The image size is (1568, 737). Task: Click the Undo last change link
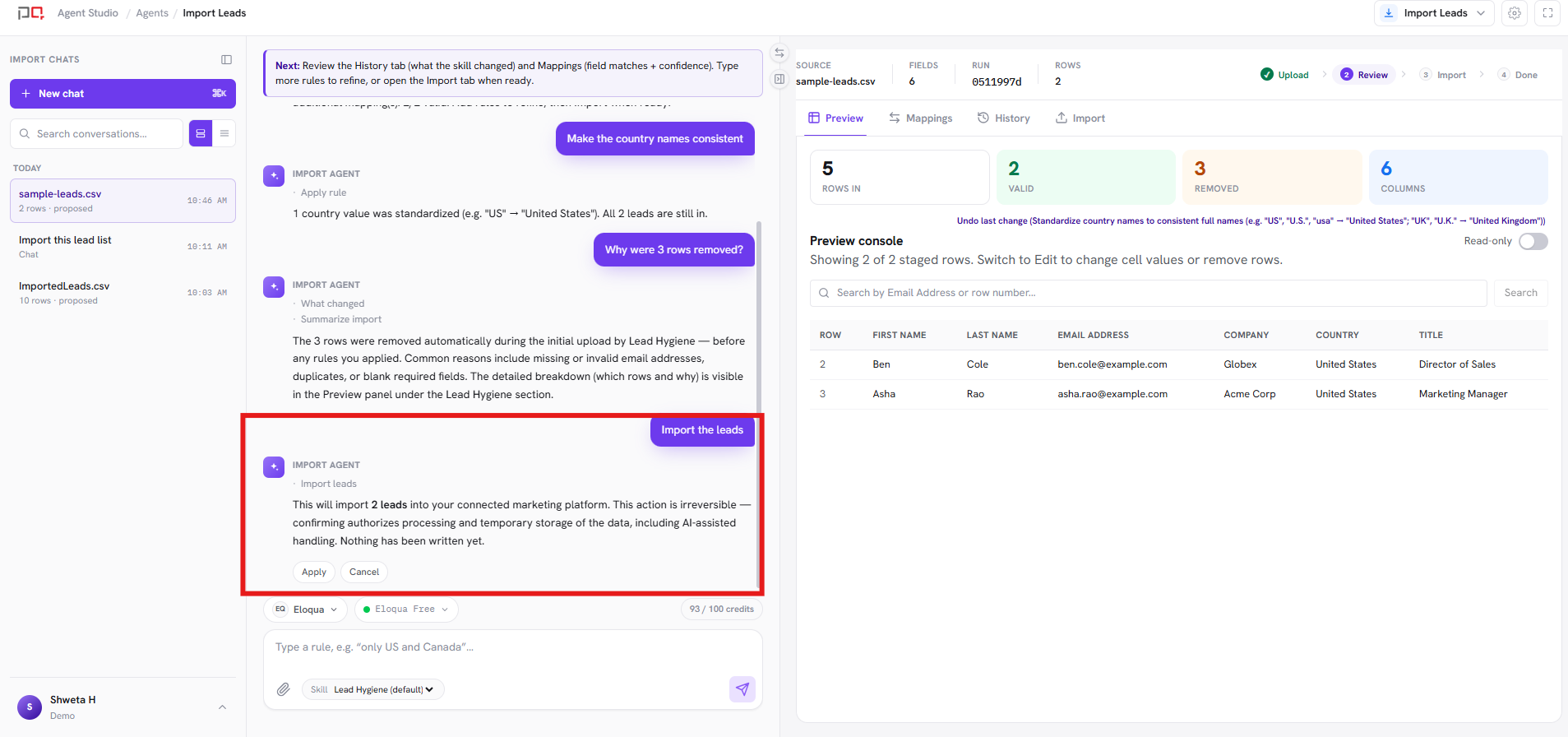click(x=1251, y=220)
